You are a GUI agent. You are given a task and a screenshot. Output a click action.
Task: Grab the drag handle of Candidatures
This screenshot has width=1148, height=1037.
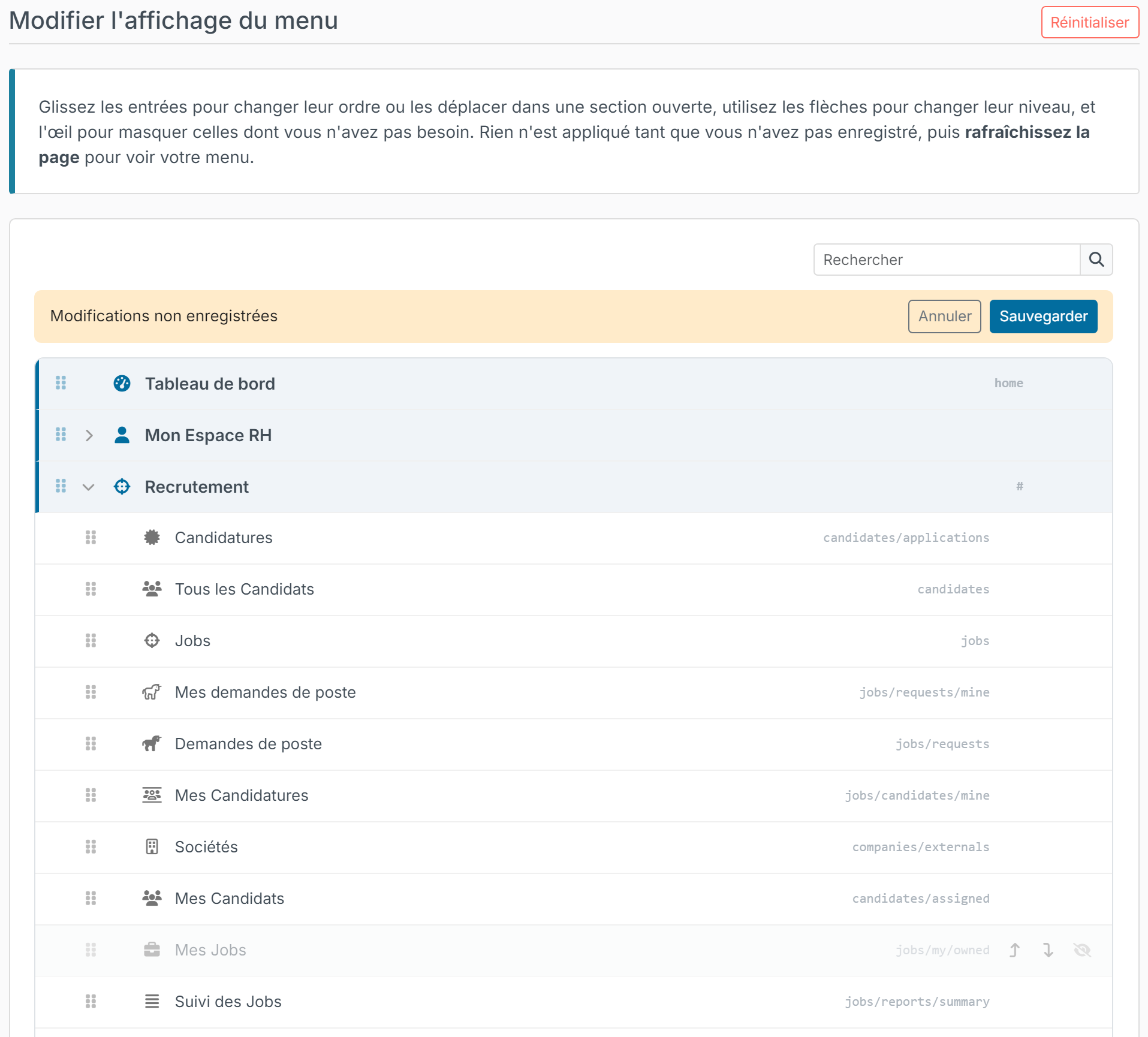[x=91, y=538]
